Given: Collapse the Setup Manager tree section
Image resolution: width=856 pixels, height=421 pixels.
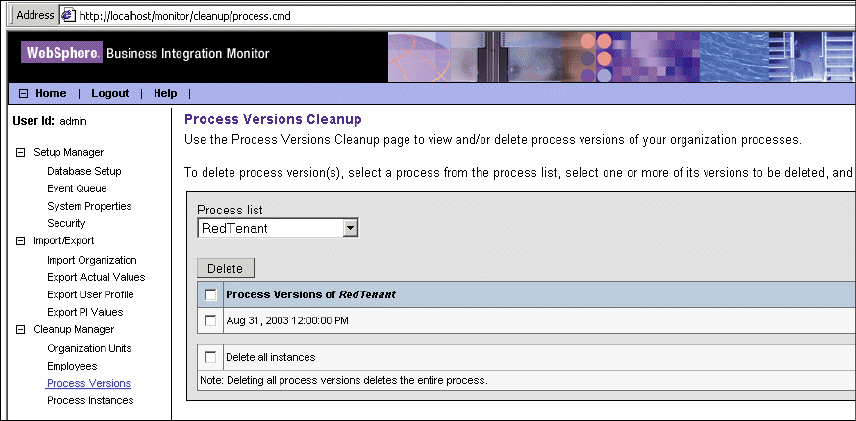Looking at the screenshot, I should (x=21, y=152).
